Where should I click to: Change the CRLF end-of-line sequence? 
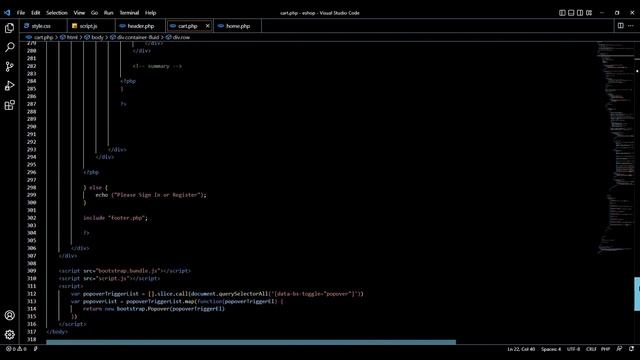coord(591,349)
